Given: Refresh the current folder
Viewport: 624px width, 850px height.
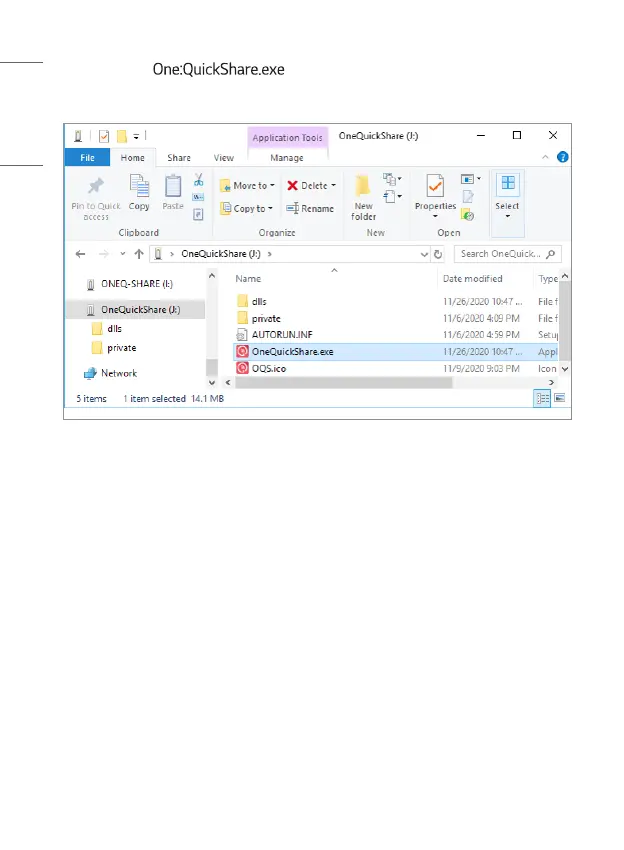Looking at the screenshot, I should pyautogui.click(x=438, y=254).
